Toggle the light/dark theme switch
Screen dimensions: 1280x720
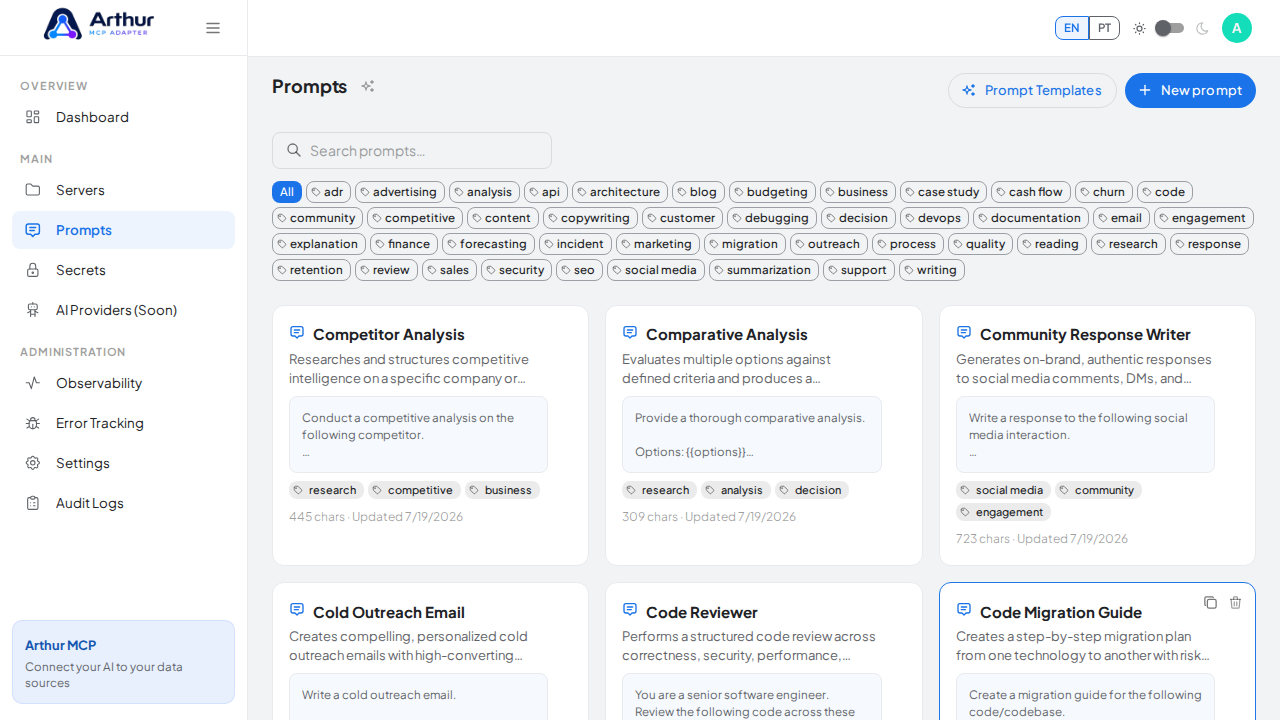point(1169,28)
